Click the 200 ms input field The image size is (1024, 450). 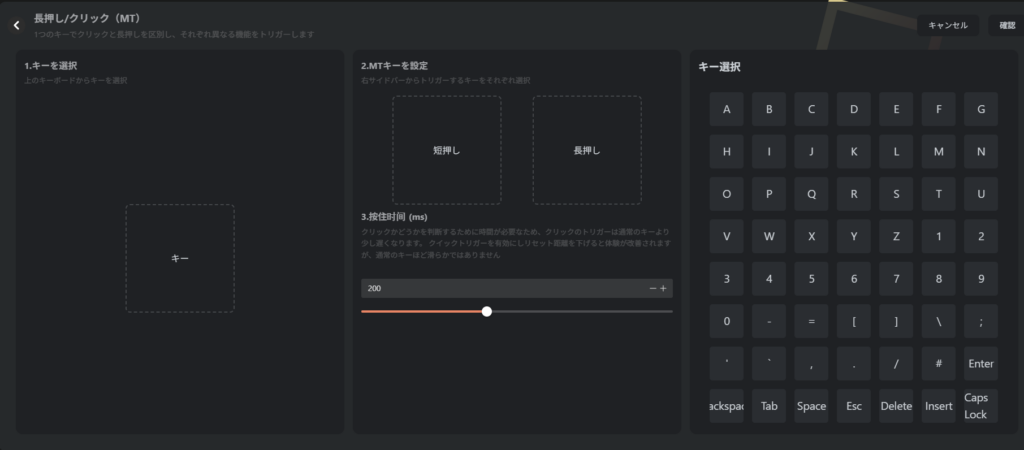(x=500, y=288)
